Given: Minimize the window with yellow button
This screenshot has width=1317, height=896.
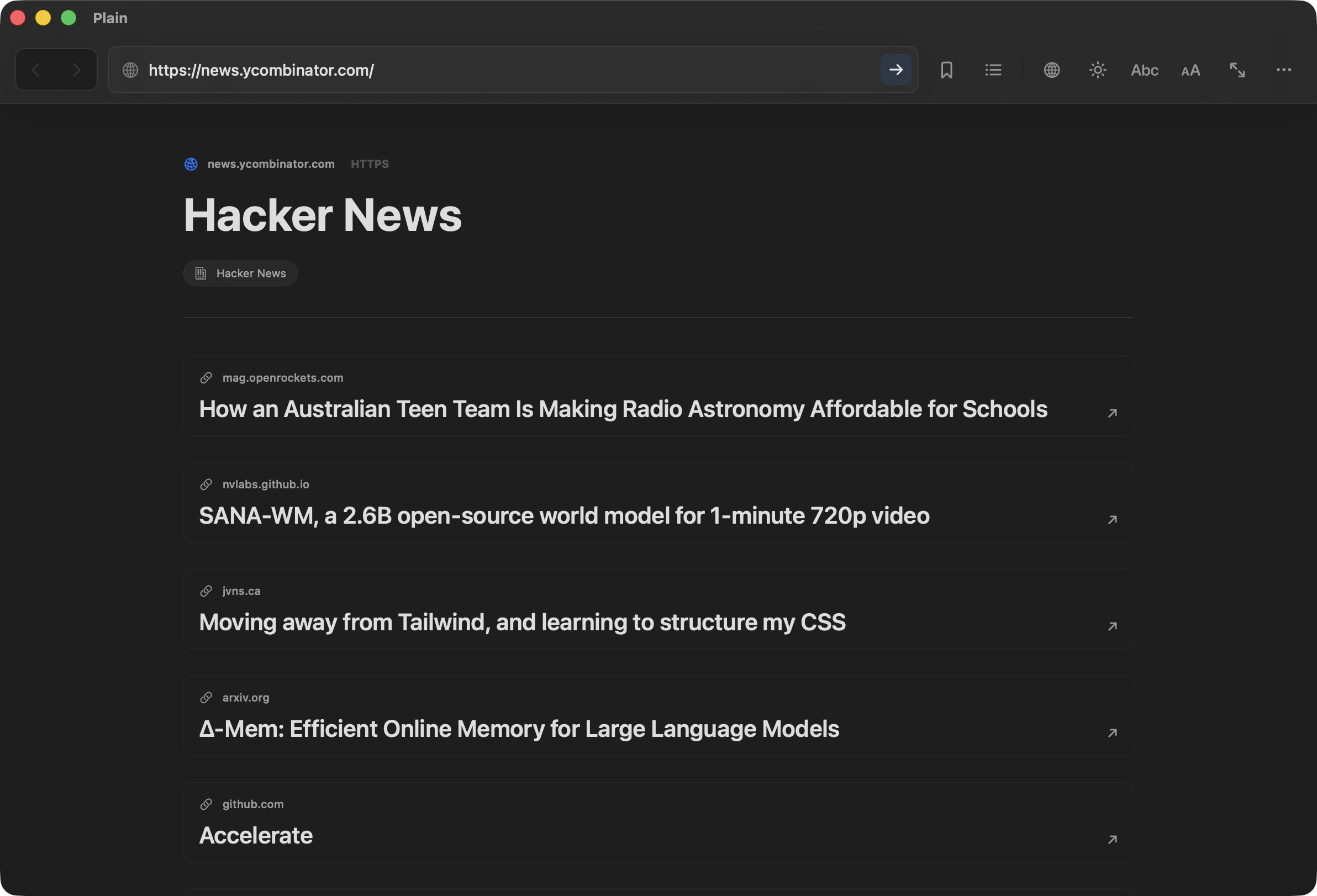Looking at the screenshot, I should [x=43, y=18].
